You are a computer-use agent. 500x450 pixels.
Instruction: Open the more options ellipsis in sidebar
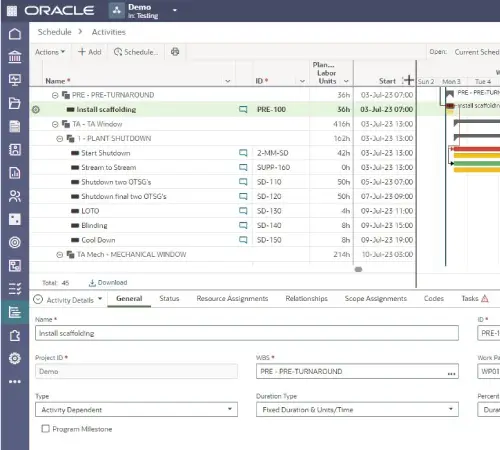[15, 382]
